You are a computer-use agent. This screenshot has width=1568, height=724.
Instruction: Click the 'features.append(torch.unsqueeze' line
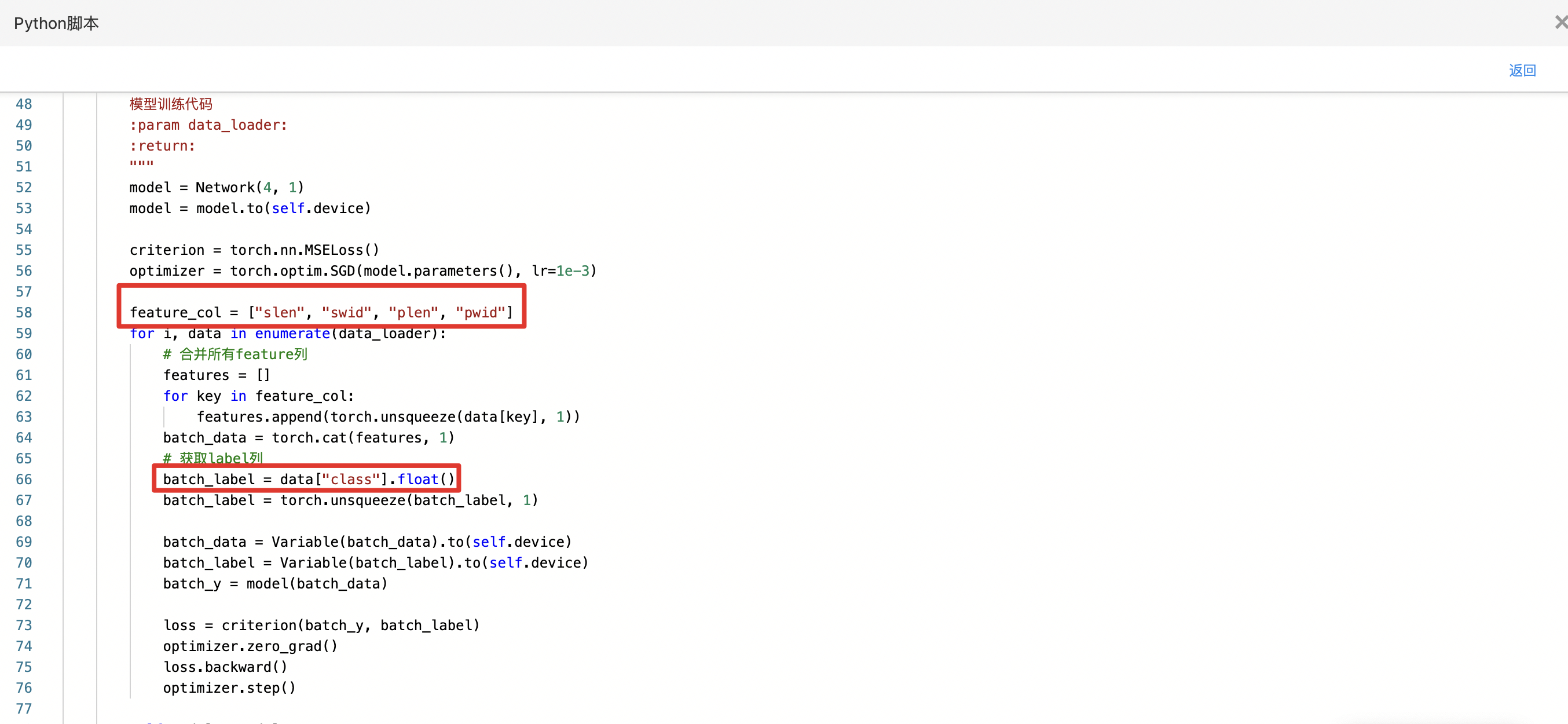(388, 417)
